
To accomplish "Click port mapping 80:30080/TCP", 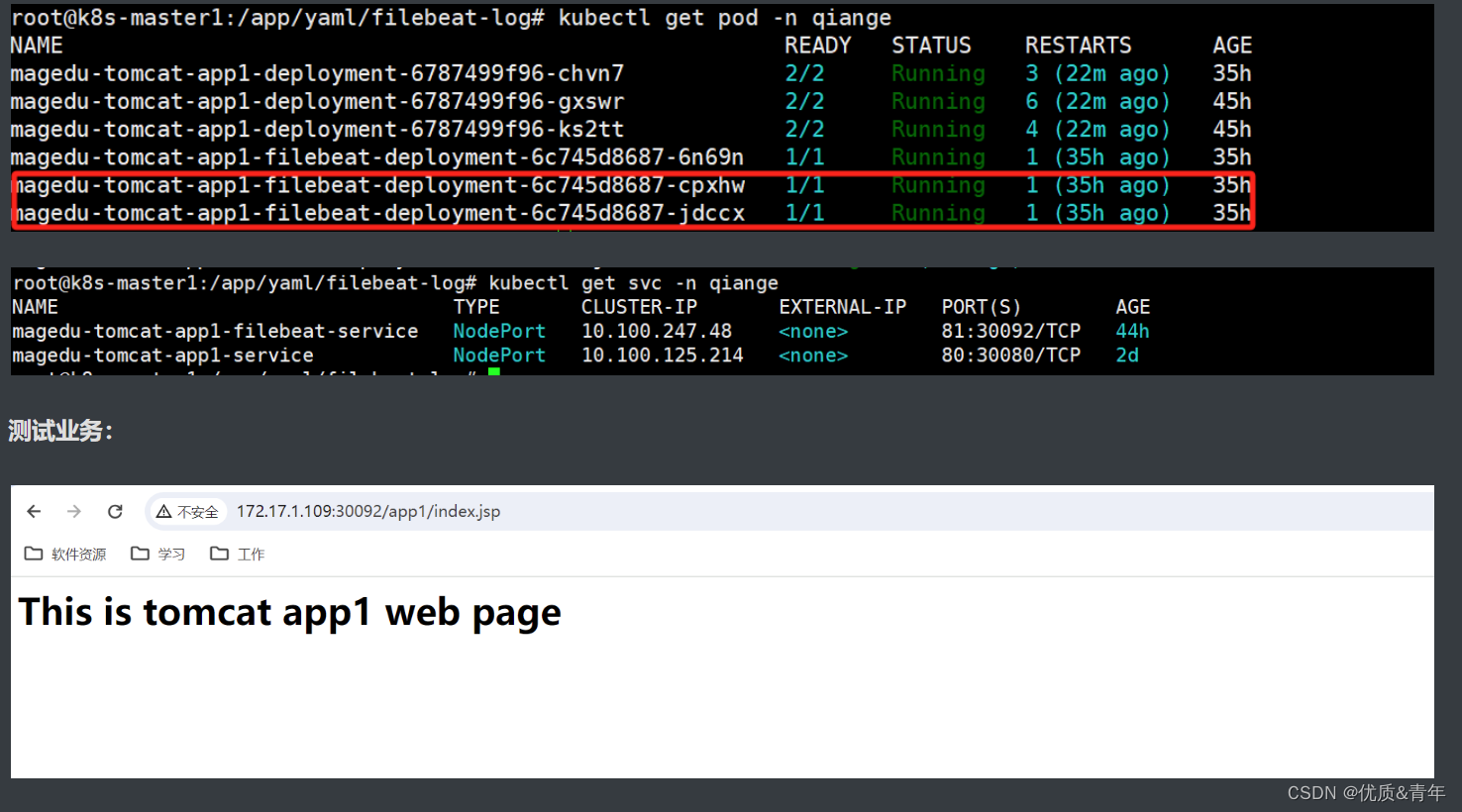I will click(x=1010, y=355).
